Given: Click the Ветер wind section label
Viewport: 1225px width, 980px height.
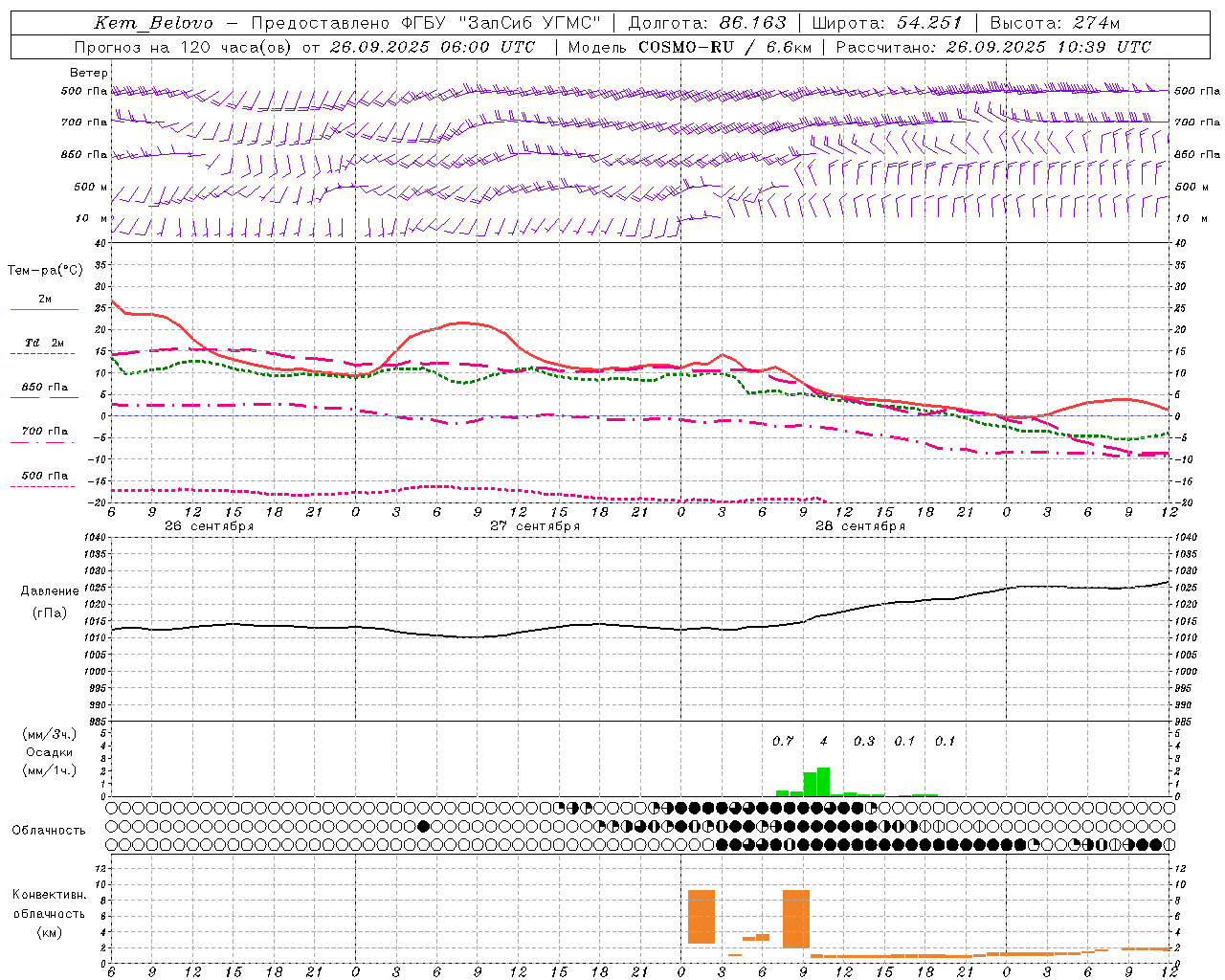Looking at the screenshot, I should coord(89,73).
